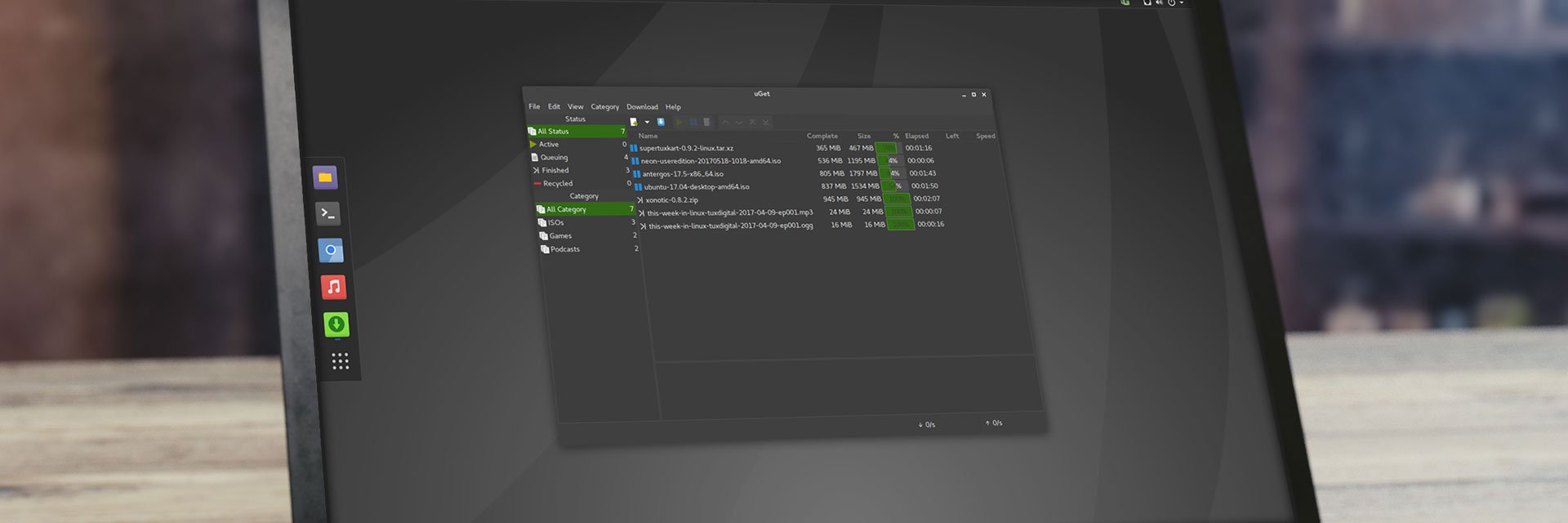Select the Finished status filter
The height and width of the screenshot is (523, 1568).
[581, 170]
